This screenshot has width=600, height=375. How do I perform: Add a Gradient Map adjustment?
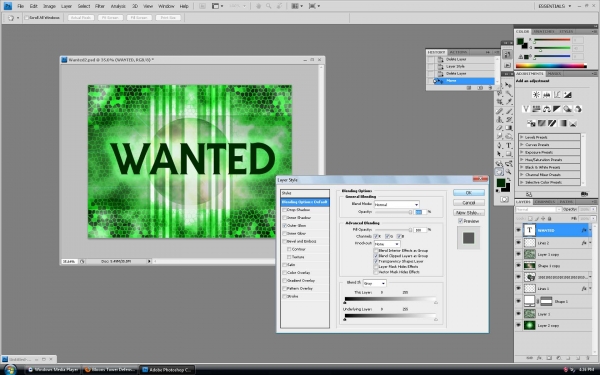[562, 123]
